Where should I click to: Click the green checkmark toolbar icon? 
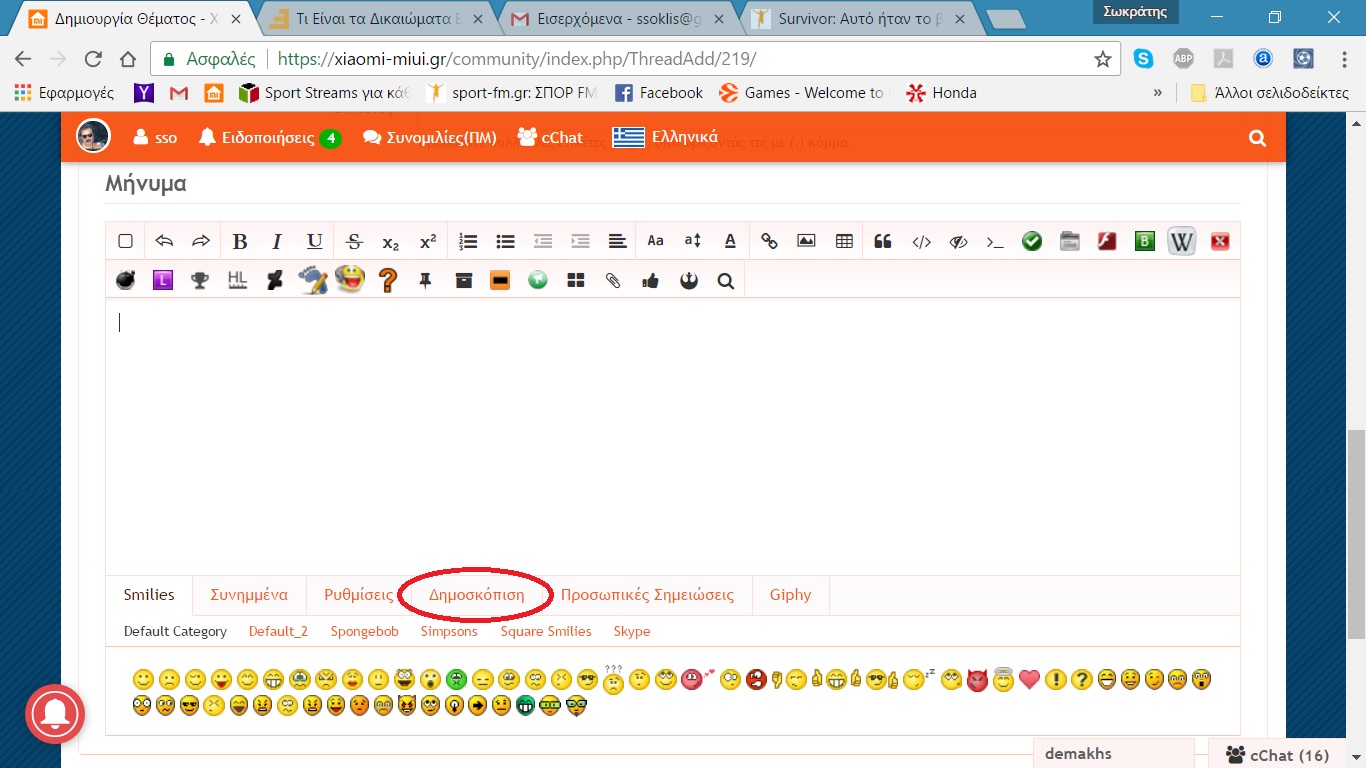click(x=1032, y=241)
